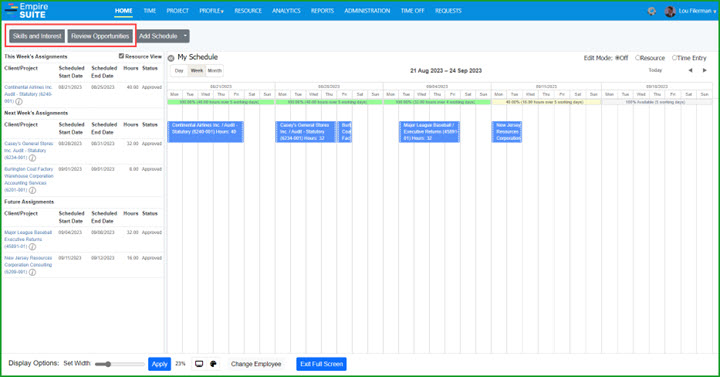Open info icon for Casey's General Stores assignment
The image size is (720, 377).
(x=32, y=158)
